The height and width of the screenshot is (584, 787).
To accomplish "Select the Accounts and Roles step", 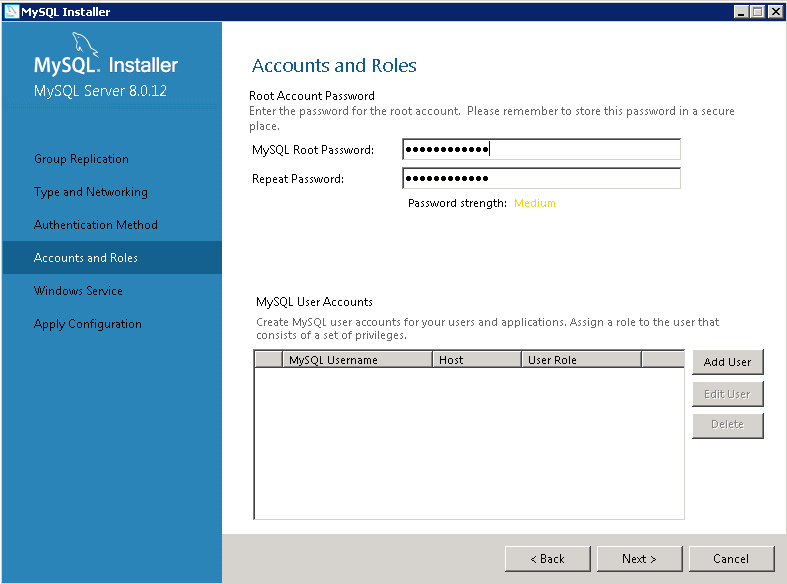I will click(x=86, y=258).
